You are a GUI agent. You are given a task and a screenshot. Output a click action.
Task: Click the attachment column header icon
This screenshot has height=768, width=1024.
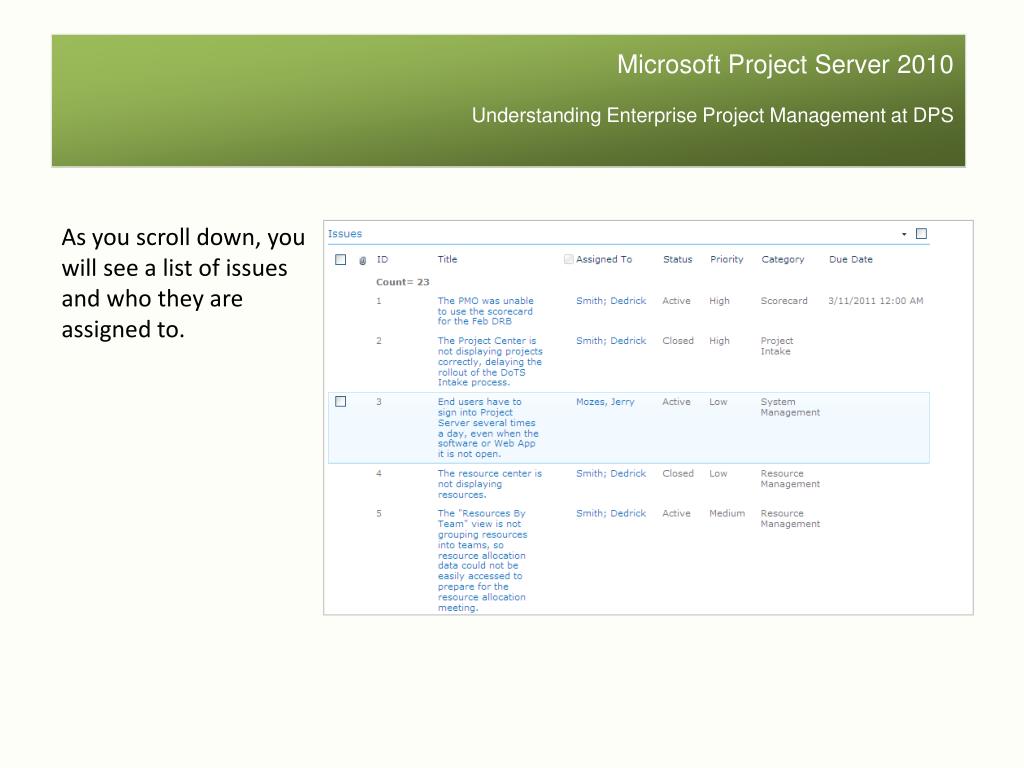pyautogui.click(x=362, y=261)
